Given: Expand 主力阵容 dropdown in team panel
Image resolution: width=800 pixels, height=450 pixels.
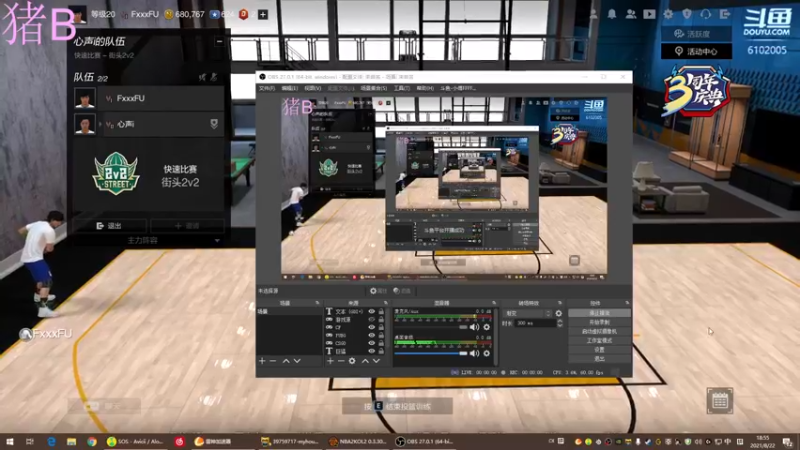Looking at the screenshot, I should coord(218,240).
